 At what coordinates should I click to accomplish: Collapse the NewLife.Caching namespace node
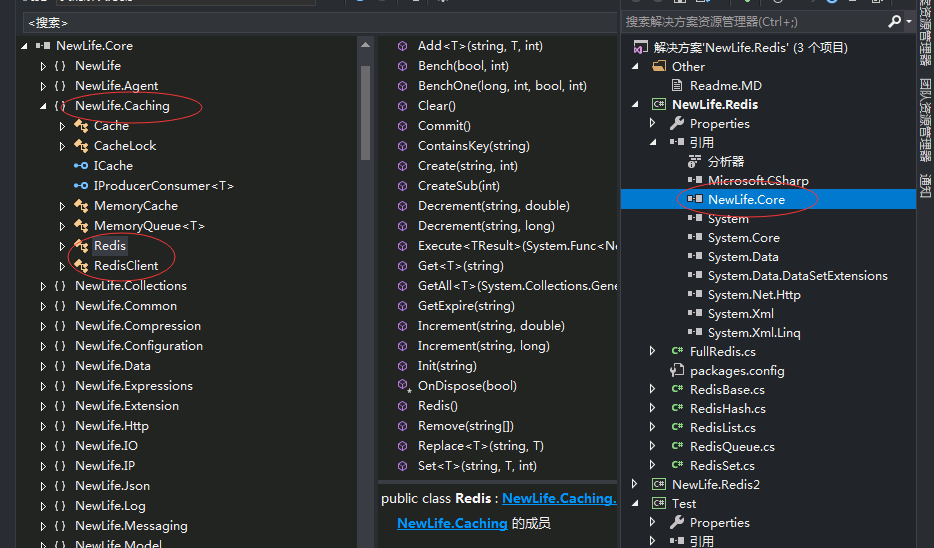pos(43,106)
